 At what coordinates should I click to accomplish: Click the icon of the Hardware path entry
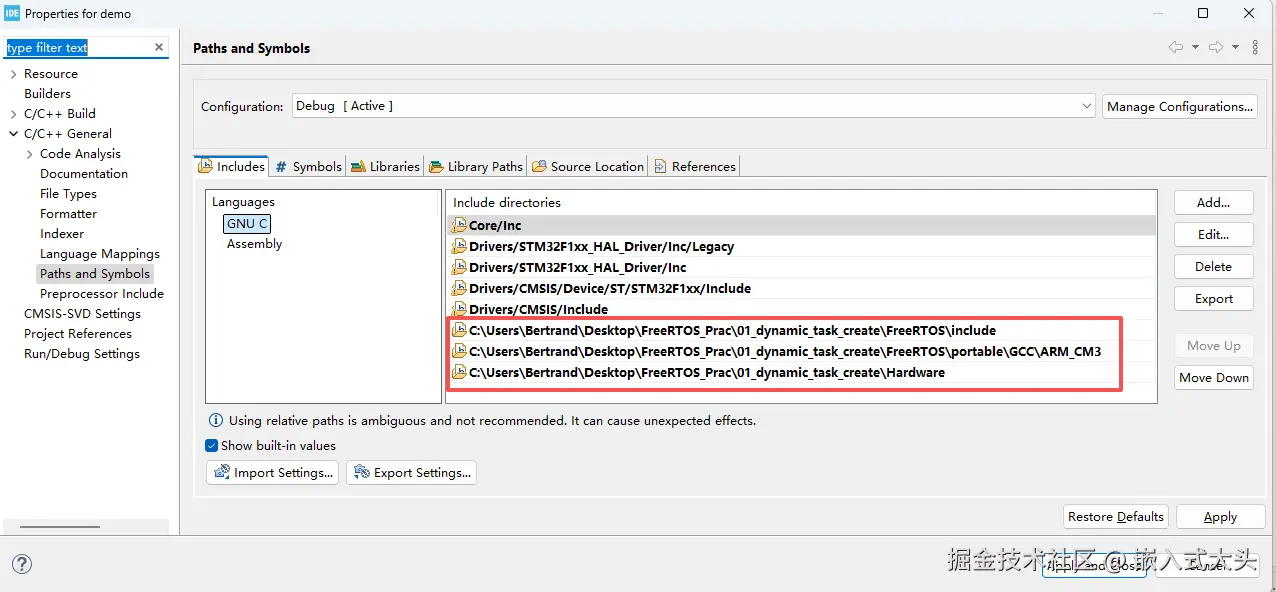click(x=460, y=372)
